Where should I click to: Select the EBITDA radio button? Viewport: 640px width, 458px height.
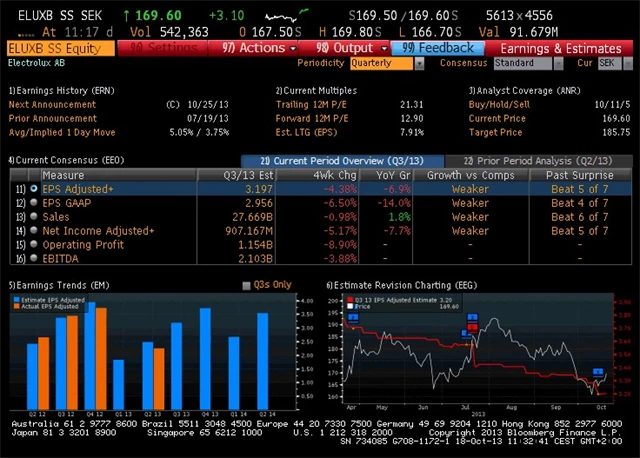pyautogui.click(x=34, y=258)
